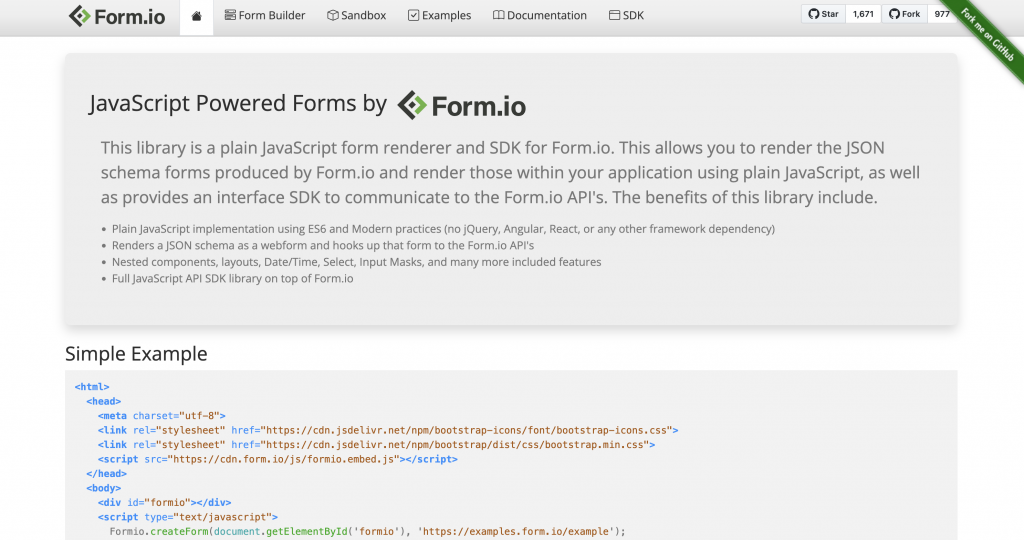This screenshot has width=1024, height=540.
Task: Click the checkmark icon beside Examples
Action: click(x=413, y=16)
